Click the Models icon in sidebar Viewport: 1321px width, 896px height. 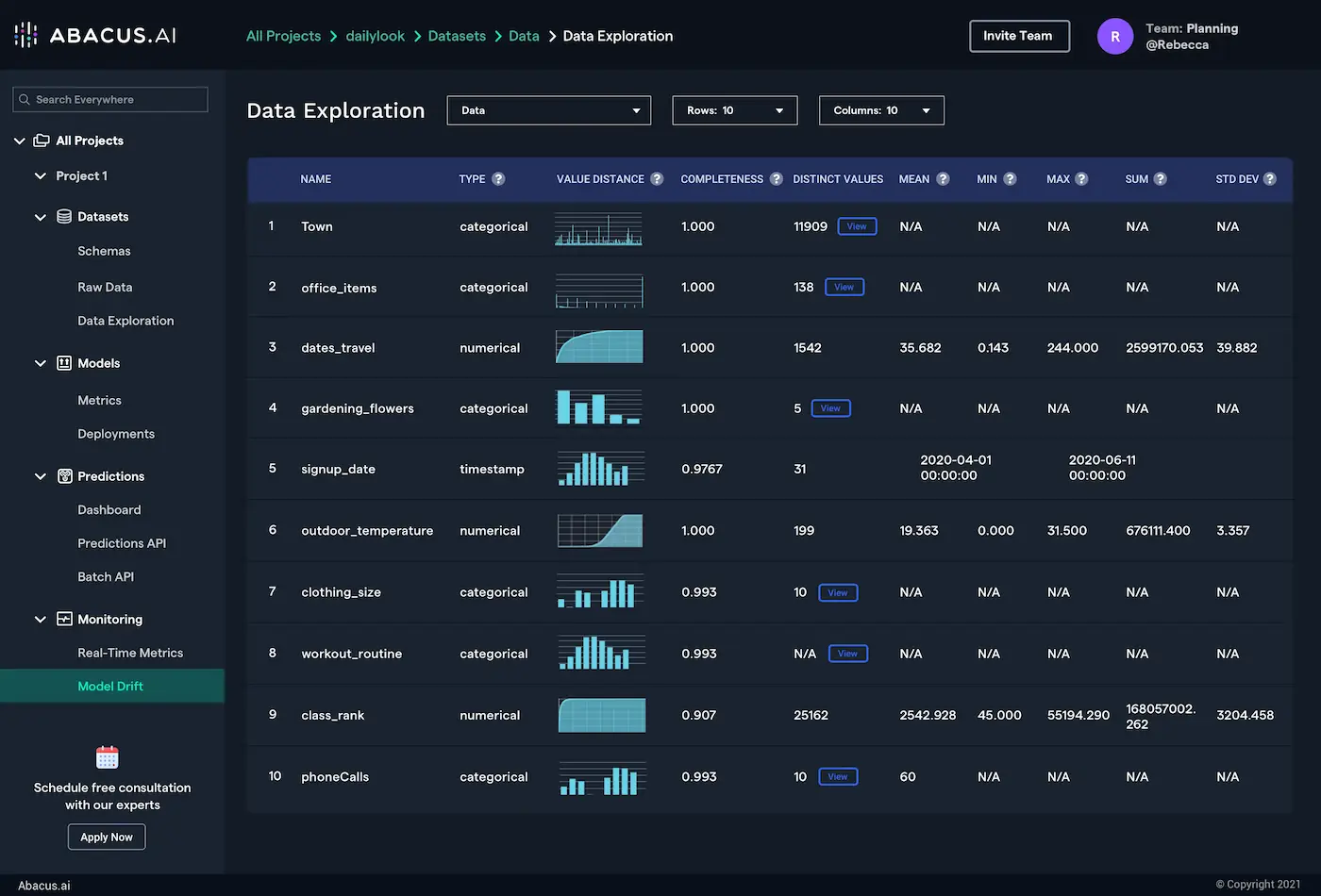pyautogui.click(x=64, y=363)
